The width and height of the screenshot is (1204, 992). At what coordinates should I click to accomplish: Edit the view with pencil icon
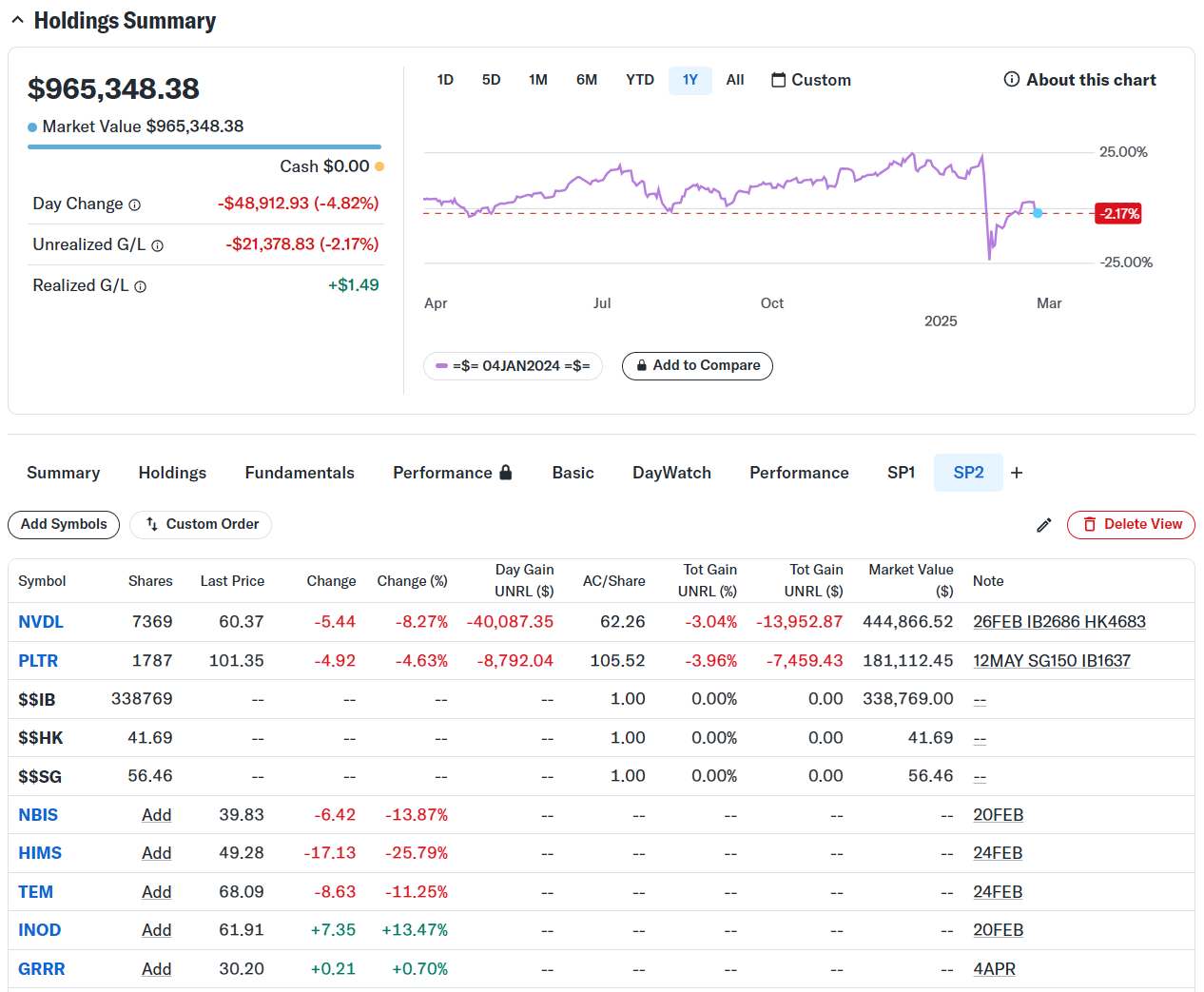click(x=1044, y=525)
